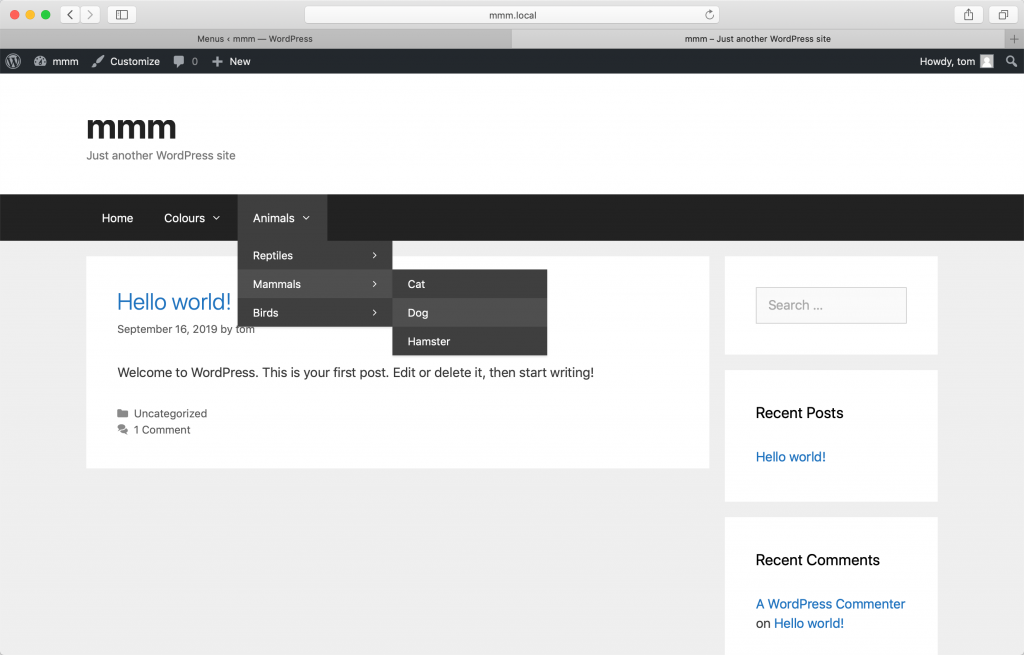Screen dimensions: 1024x655
Task: Click the A WordPress Commenter link
Action: (830, 604)
